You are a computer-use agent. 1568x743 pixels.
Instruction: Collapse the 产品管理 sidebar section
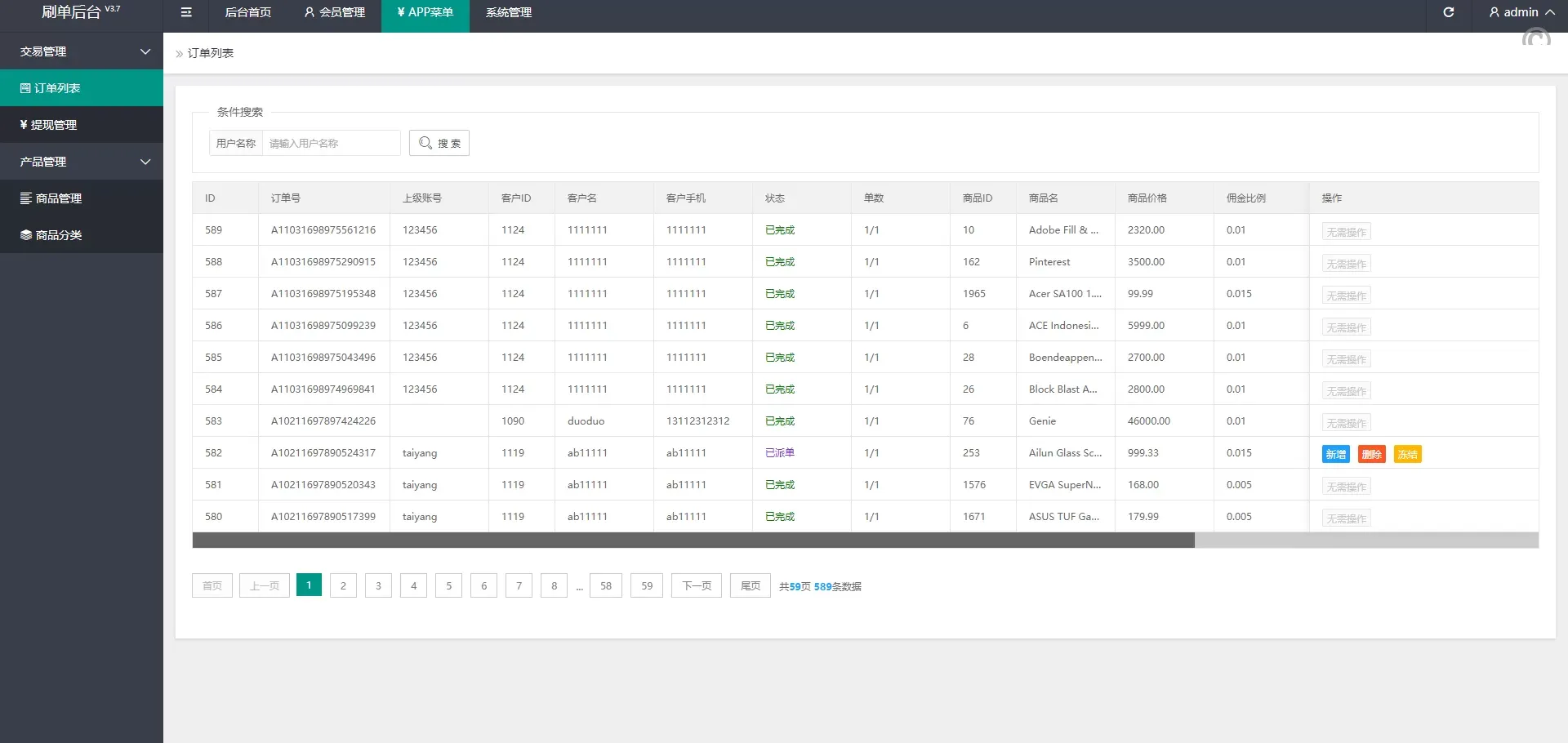(x=82, y=162)
